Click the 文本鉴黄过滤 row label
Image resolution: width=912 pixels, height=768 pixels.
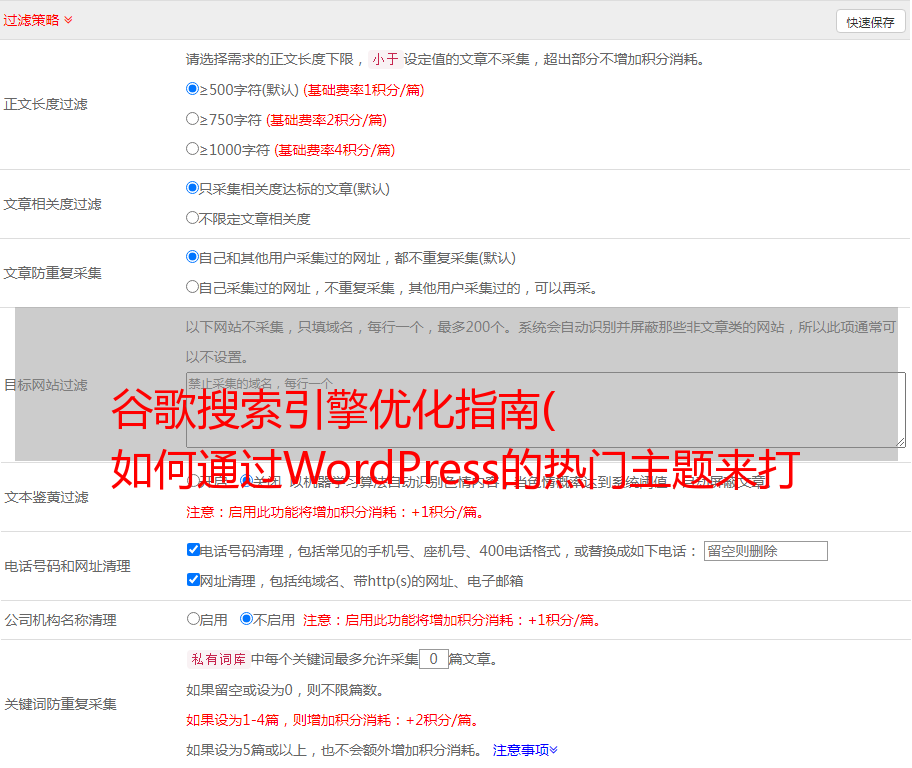tap(46, 497)
